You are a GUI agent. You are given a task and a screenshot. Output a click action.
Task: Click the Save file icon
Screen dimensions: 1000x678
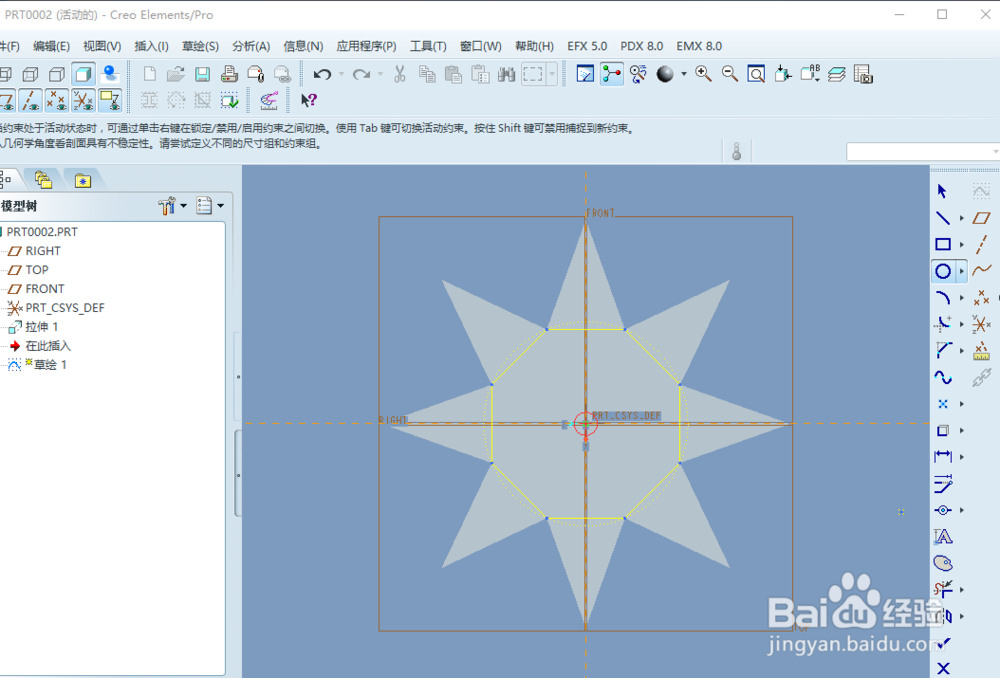click(202, 75)
